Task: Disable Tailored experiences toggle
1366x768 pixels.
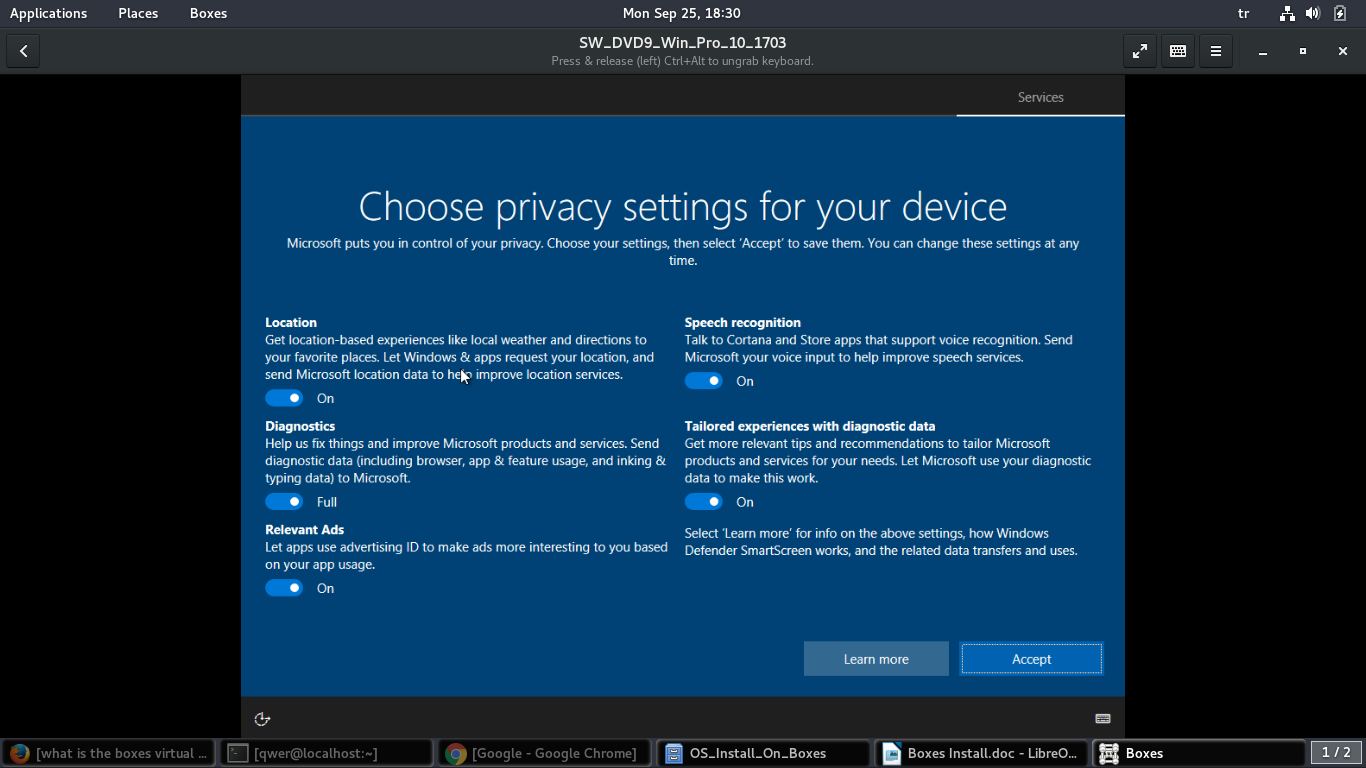Action: pos(703,502)
